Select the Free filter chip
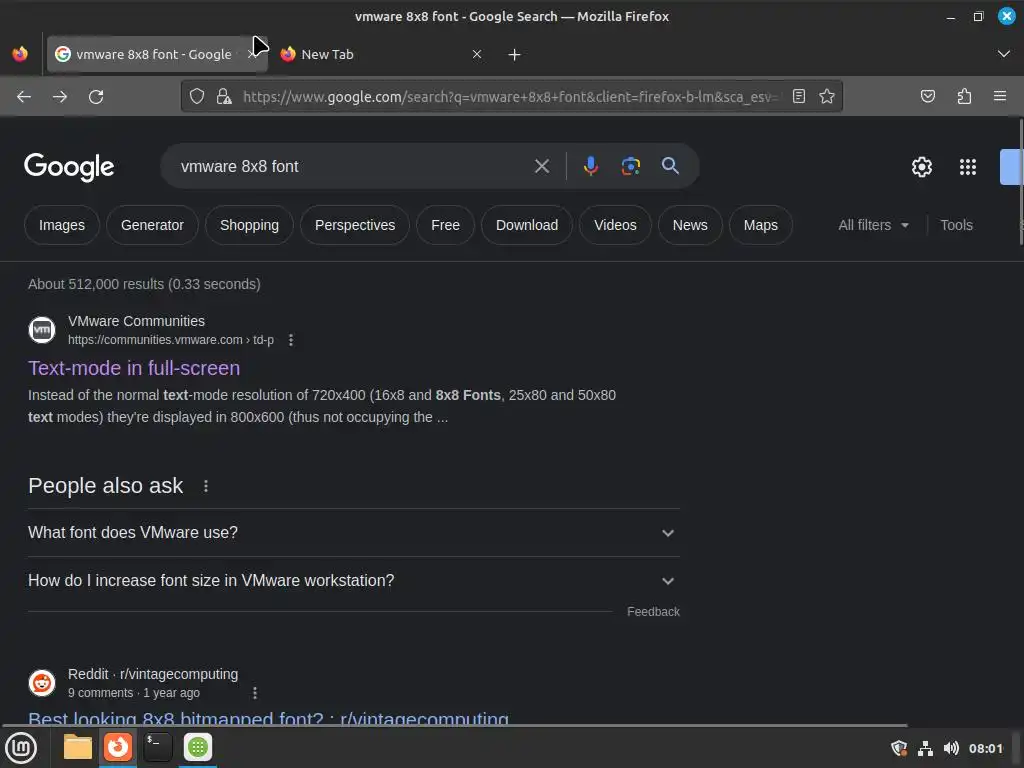This screenshot has width=1024, height=768. pyautogui.click(x=445, y=225)
